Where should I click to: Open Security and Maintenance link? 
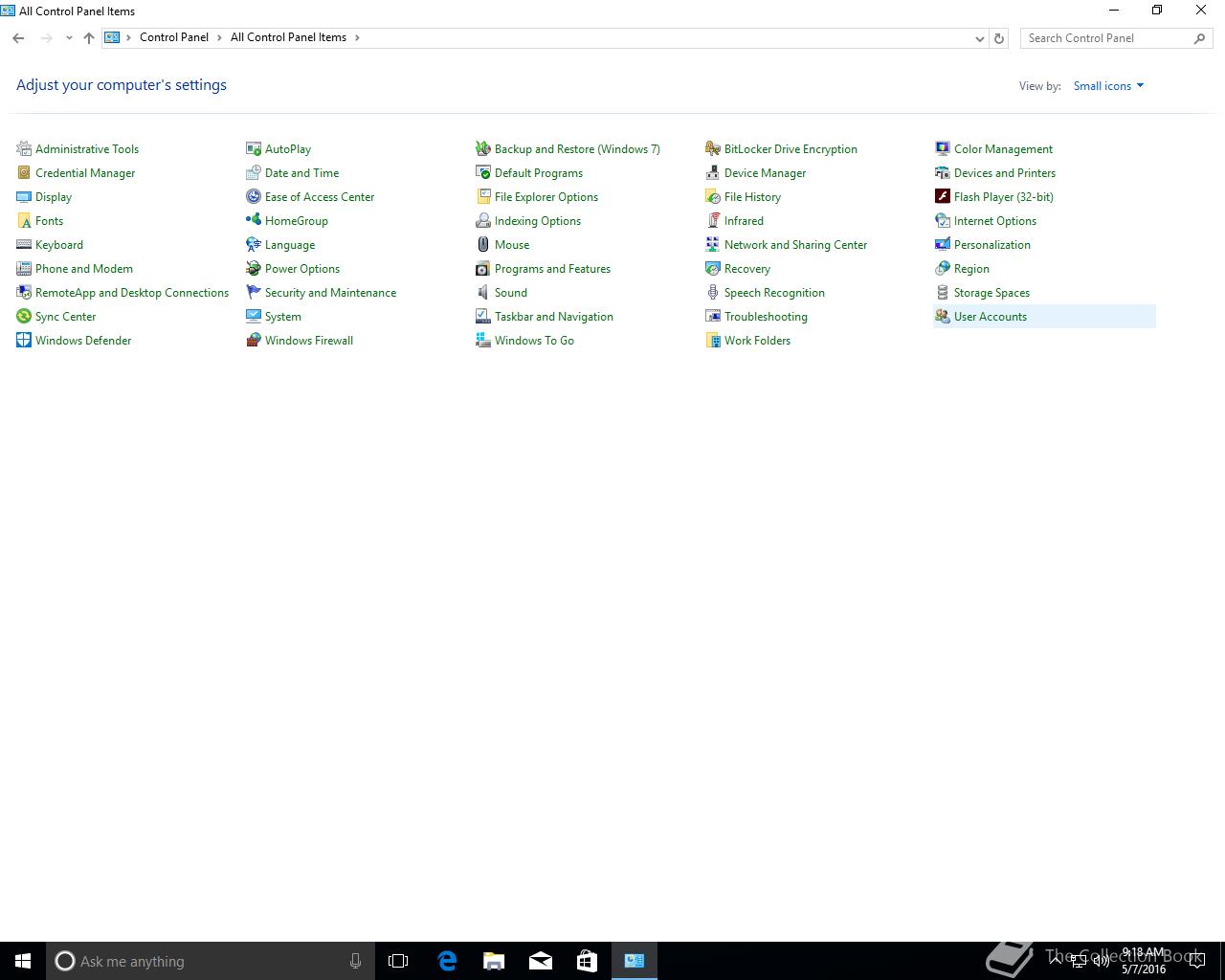pos(330,293)
